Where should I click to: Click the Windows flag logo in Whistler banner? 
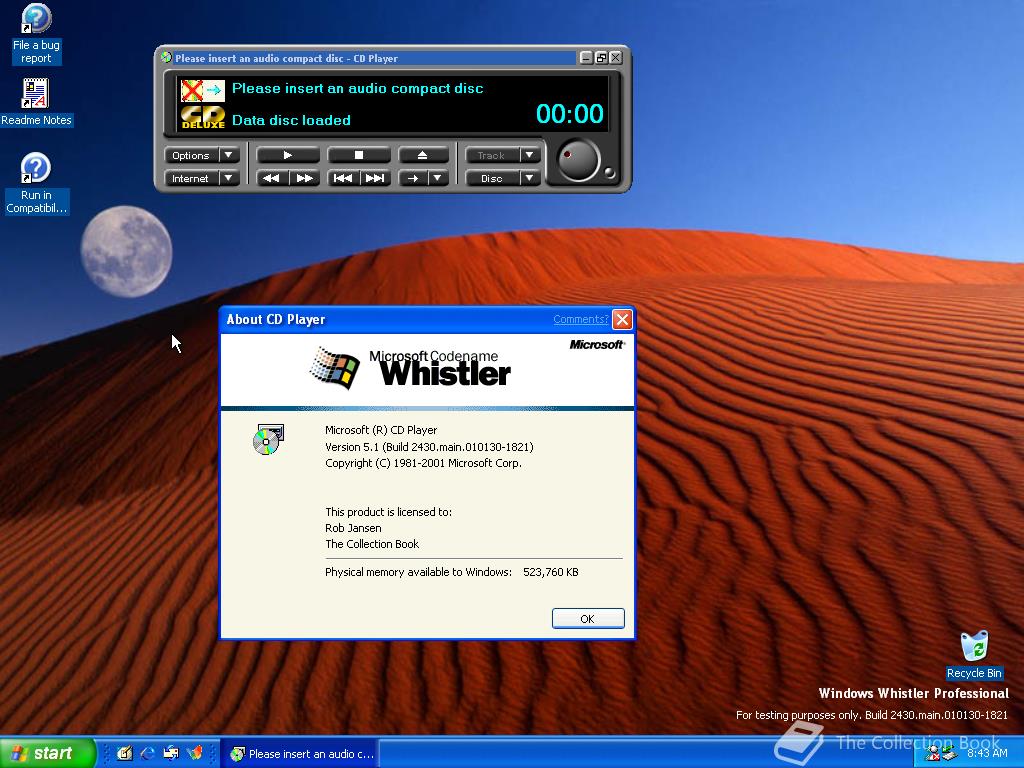pyautogui.click(x=335, y=369)
